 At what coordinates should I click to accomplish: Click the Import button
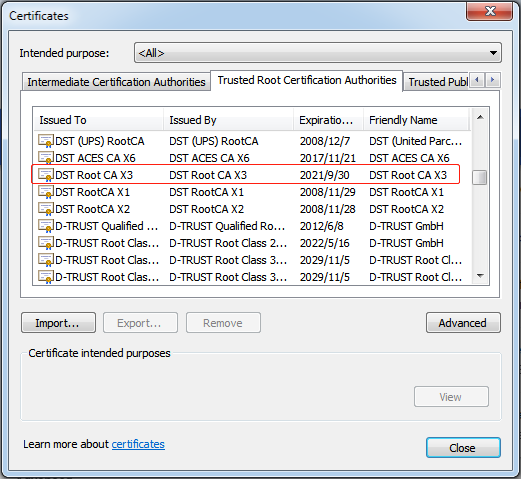point(58,323)
